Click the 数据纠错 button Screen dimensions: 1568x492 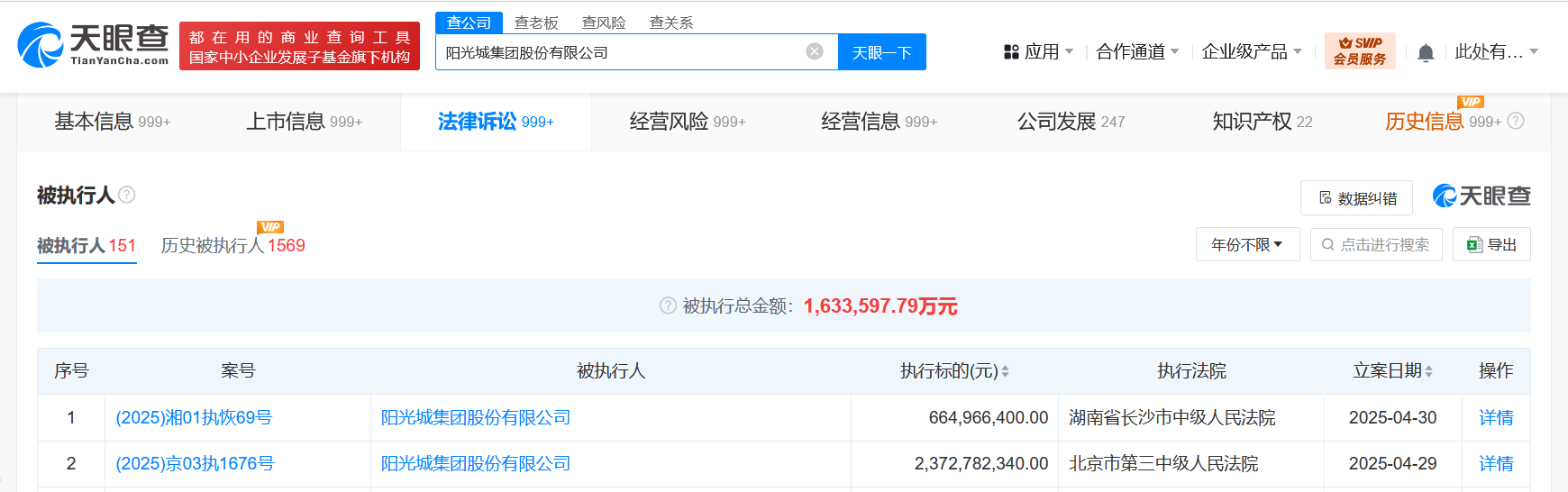click(1356, 198)
